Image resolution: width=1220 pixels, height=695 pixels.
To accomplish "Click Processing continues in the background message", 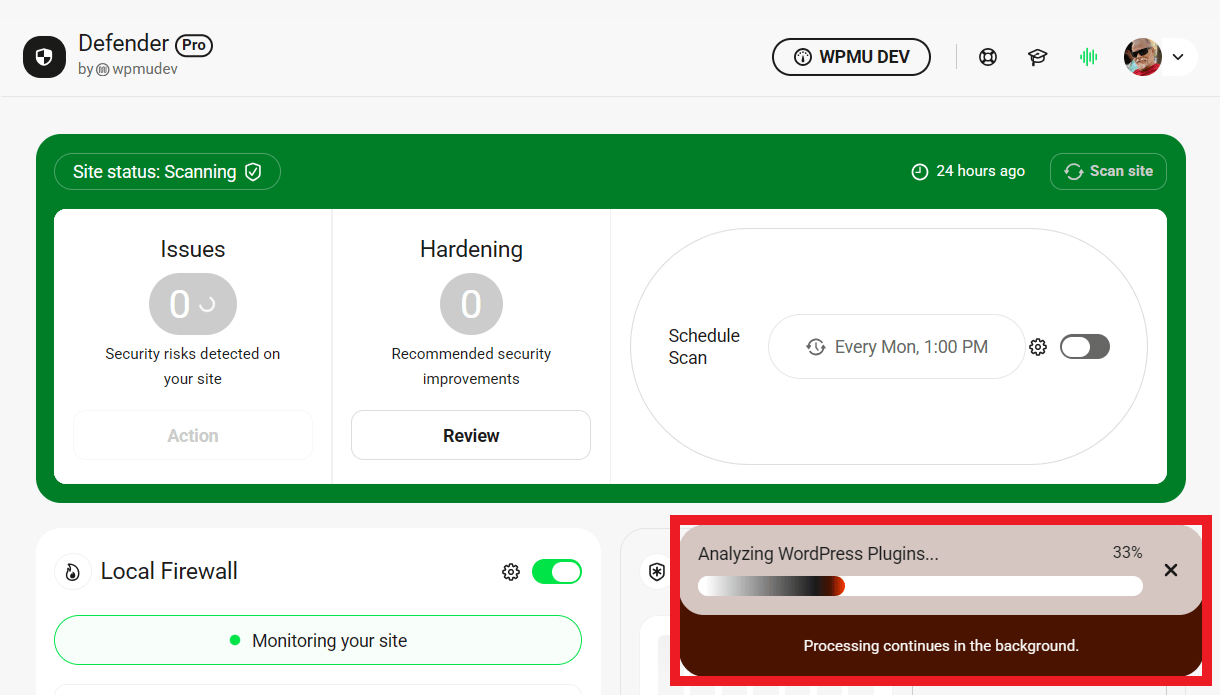I will coord(941,646).
